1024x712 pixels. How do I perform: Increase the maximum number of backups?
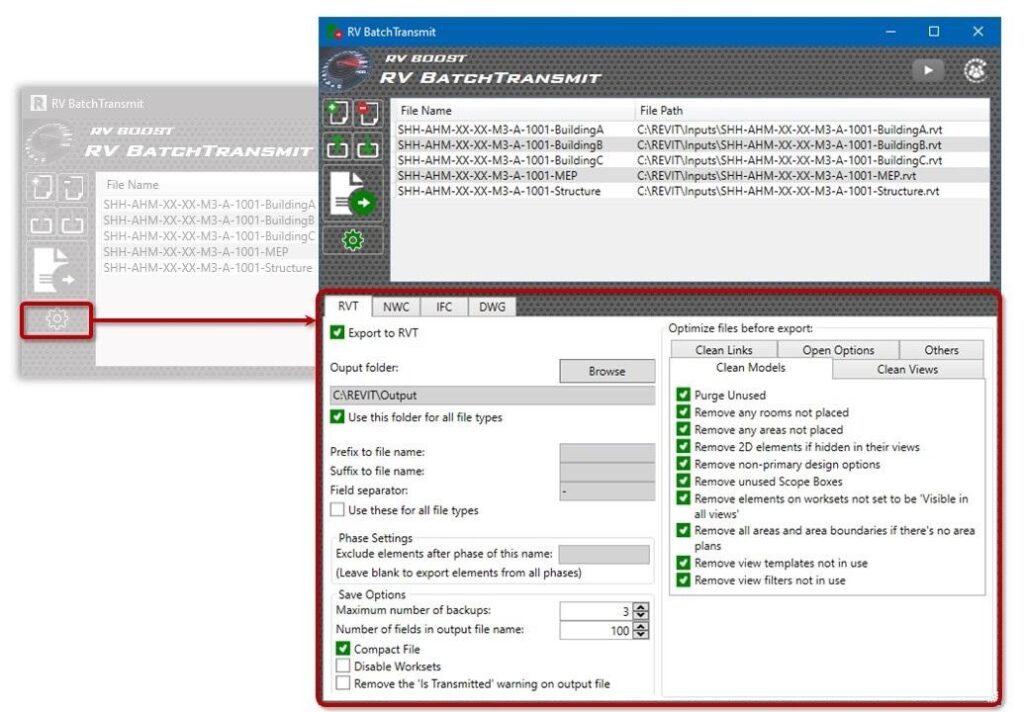coord(641,607)
